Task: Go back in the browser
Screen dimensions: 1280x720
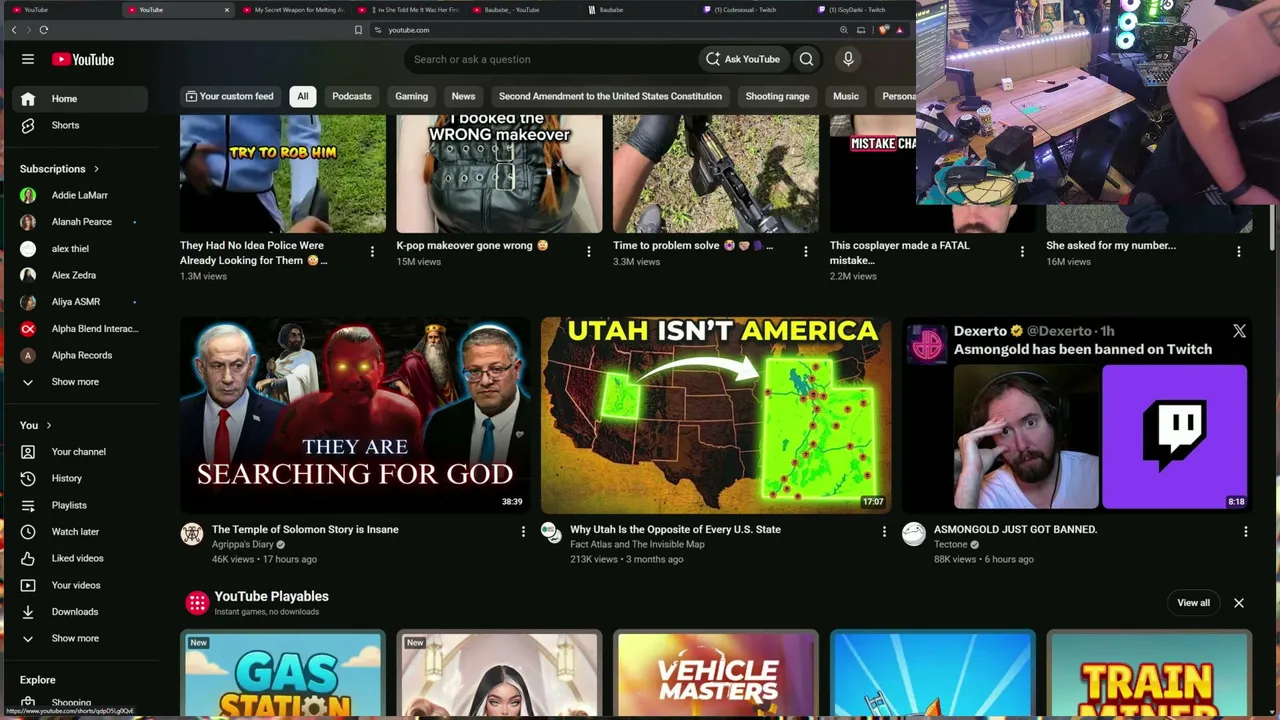Action: tap(14, 30)
